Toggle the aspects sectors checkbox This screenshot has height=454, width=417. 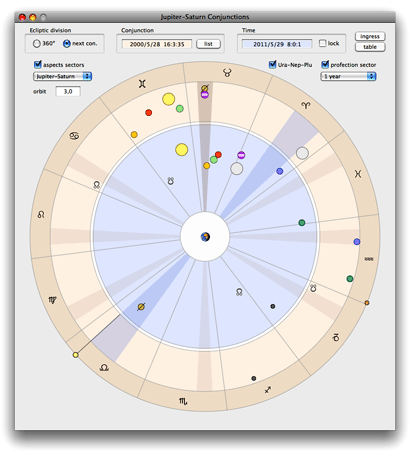tap(38, 64)
